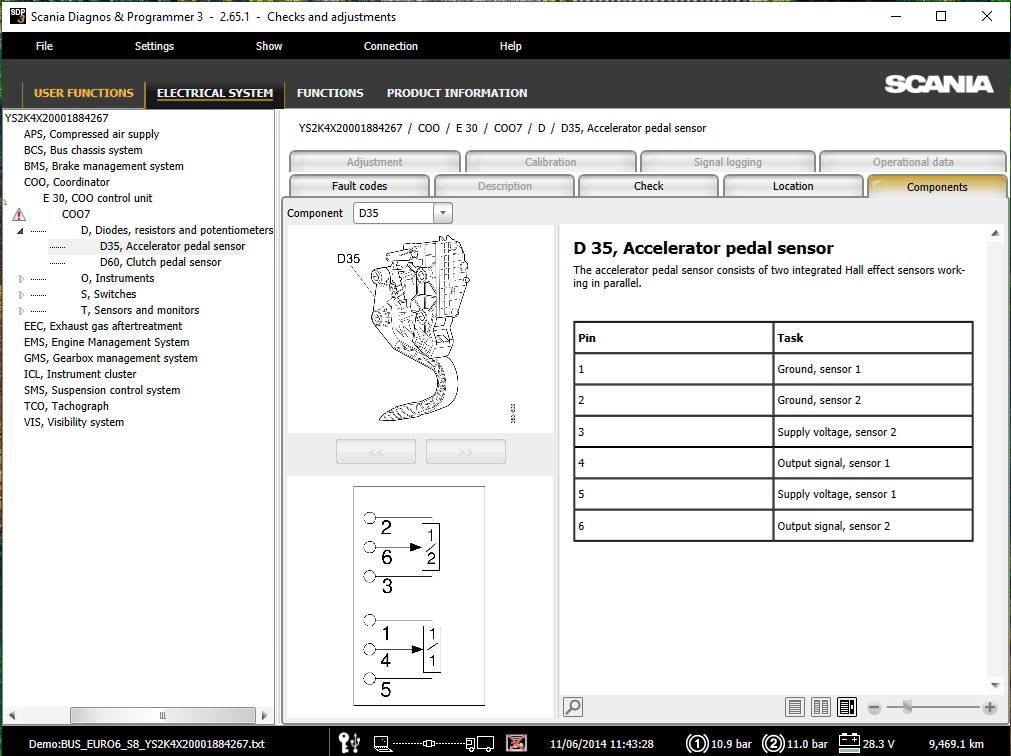Click the tree scrollbar left arrow
This screenshot has height=756, width=1011.
click(12, 715)
